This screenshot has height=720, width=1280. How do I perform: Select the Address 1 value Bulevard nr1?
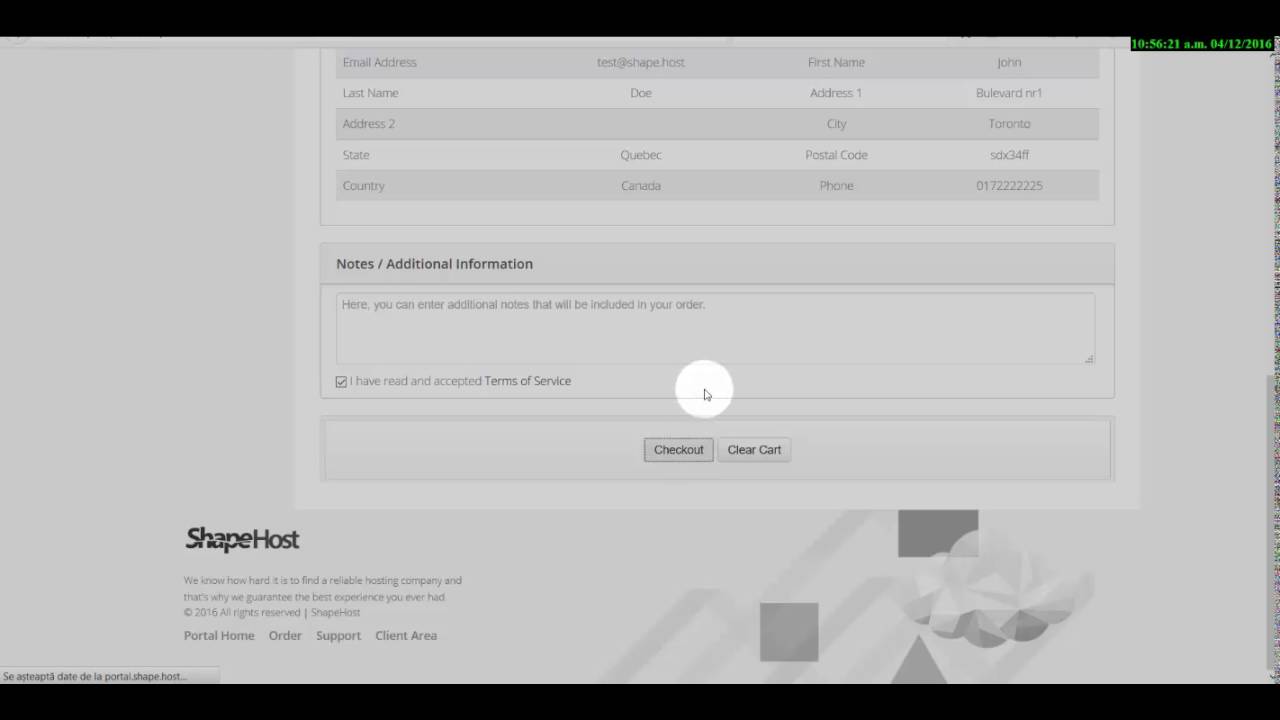[x=1009, y=93]
